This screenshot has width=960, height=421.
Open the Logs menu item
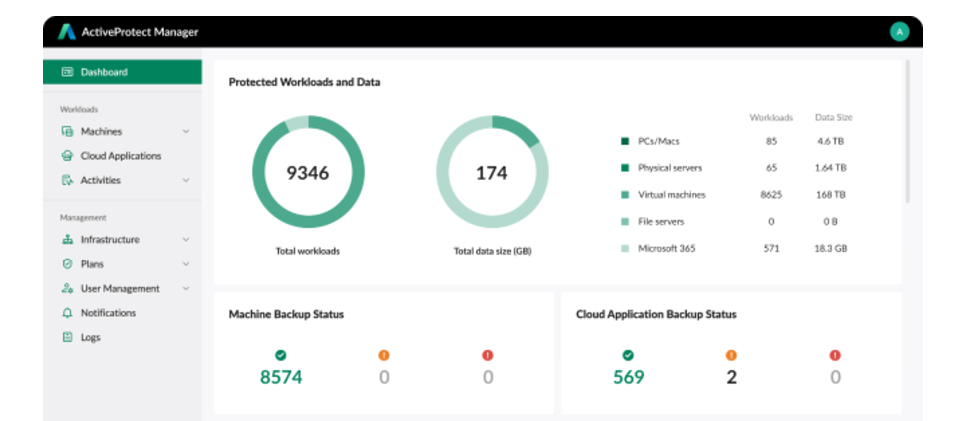pyautogui.click(x=90, y=337)
